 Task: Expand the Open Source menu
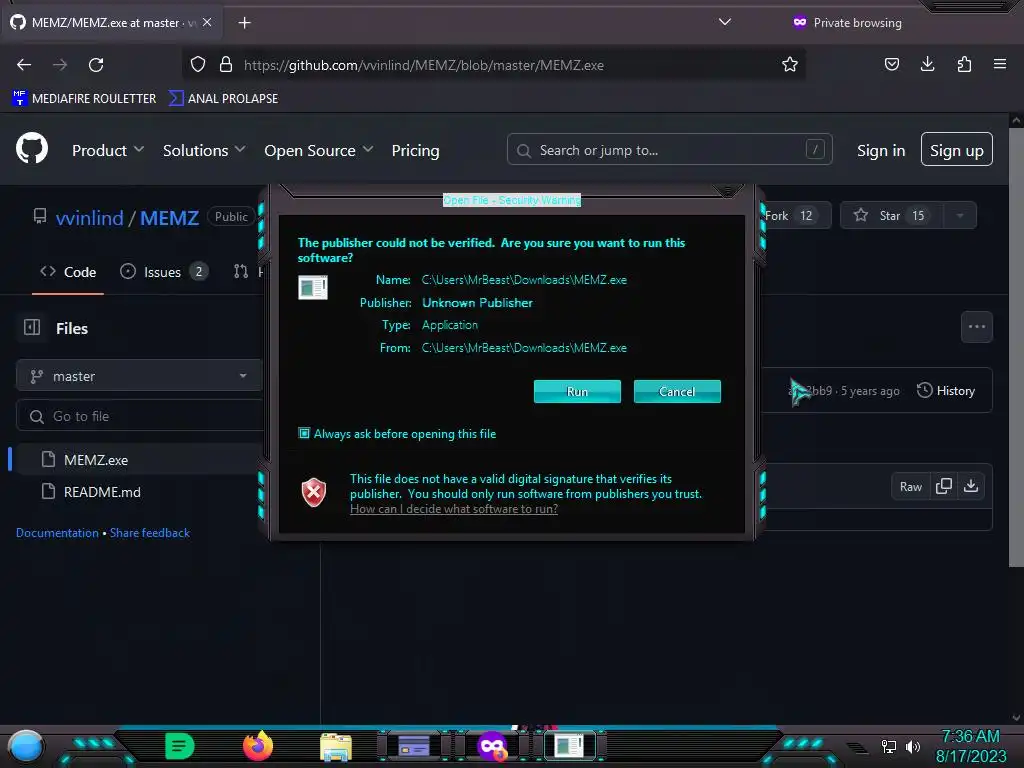tap(319, 150)
